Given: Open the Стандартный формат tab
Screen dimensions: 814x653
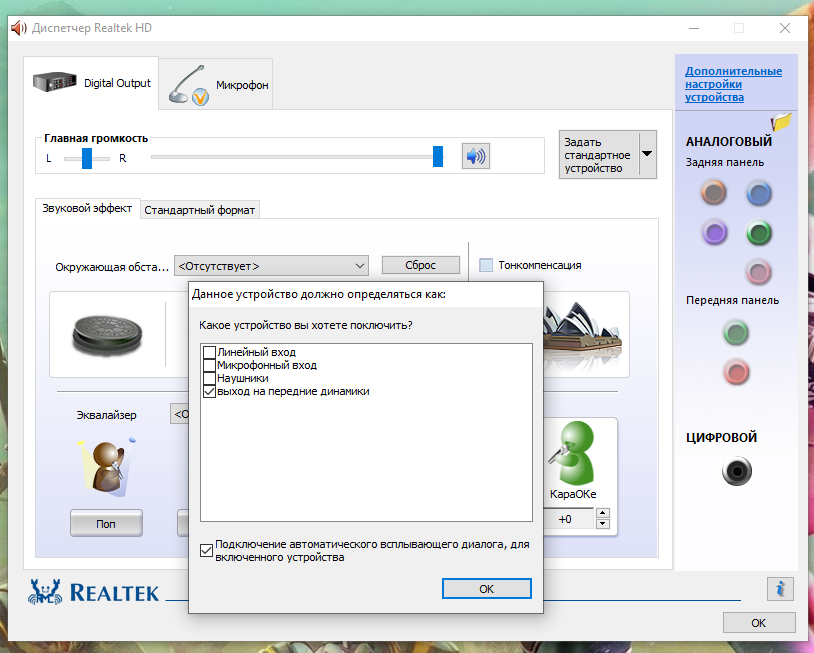Looking at the screenshot, I should pyautogui.click(x=200, y=210).
